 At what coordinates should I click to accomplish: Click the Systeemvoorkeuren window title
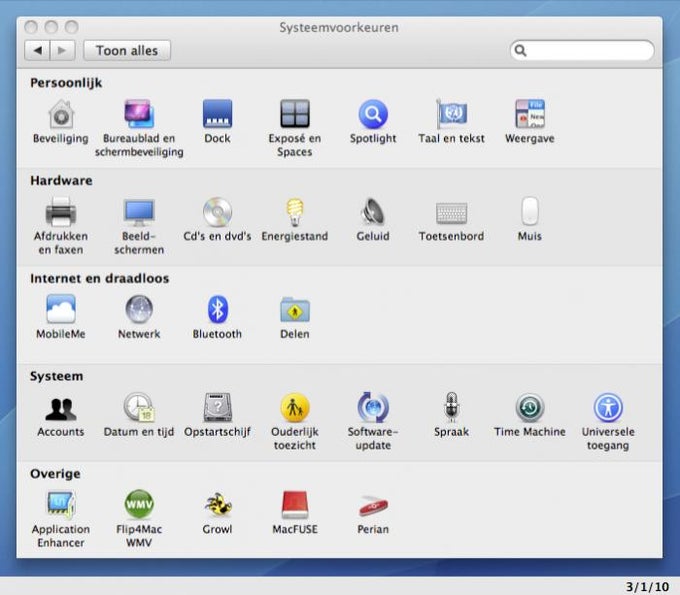(339, 27)
